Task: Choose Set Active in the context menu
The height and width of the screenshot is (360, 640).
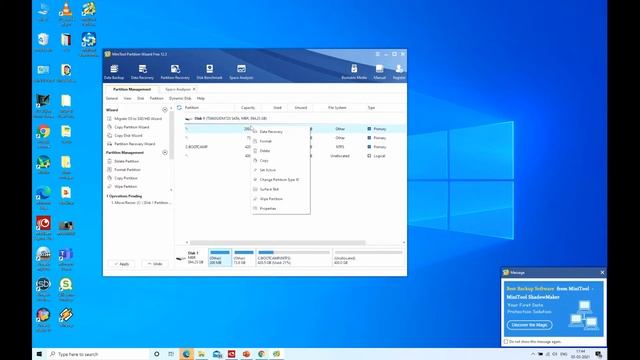Action: tap(280, 170)
